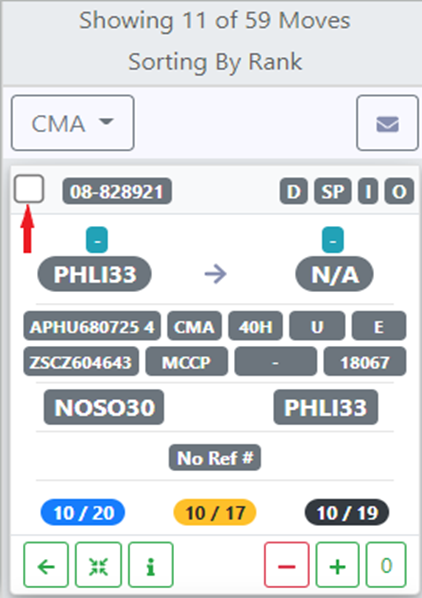Click the counter box showing 0
This screenshot has height=598, width=422.
[386, 565]
